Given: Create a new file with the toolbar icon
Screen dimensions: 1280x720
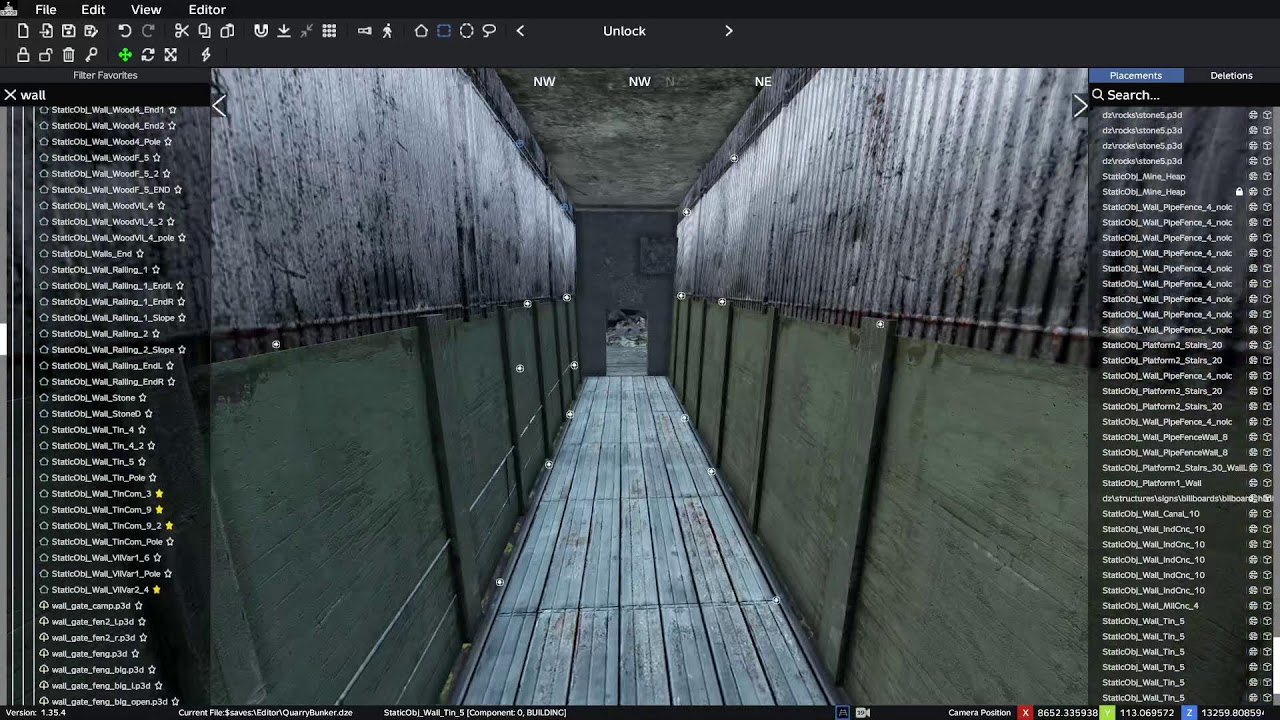Looking at the screenshot, I should [23, 31].
